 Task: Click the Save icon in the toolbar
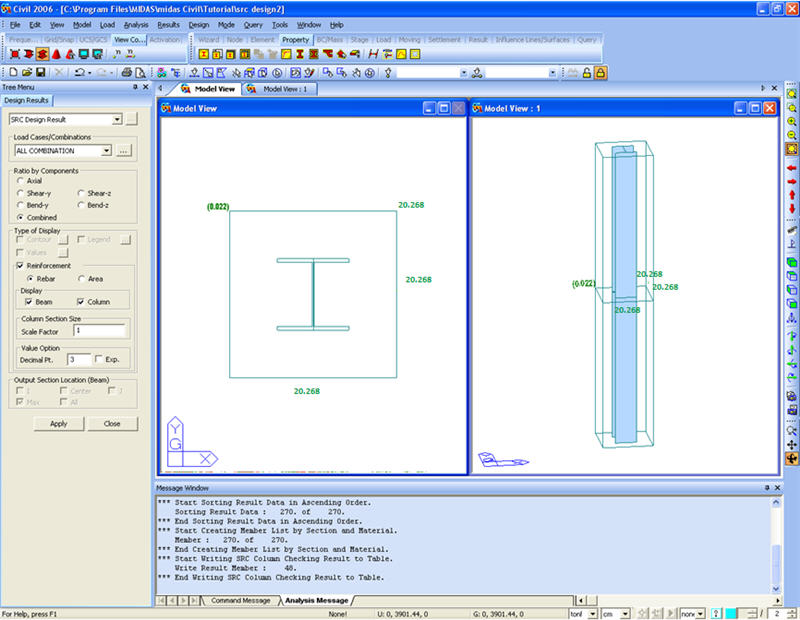40,71
